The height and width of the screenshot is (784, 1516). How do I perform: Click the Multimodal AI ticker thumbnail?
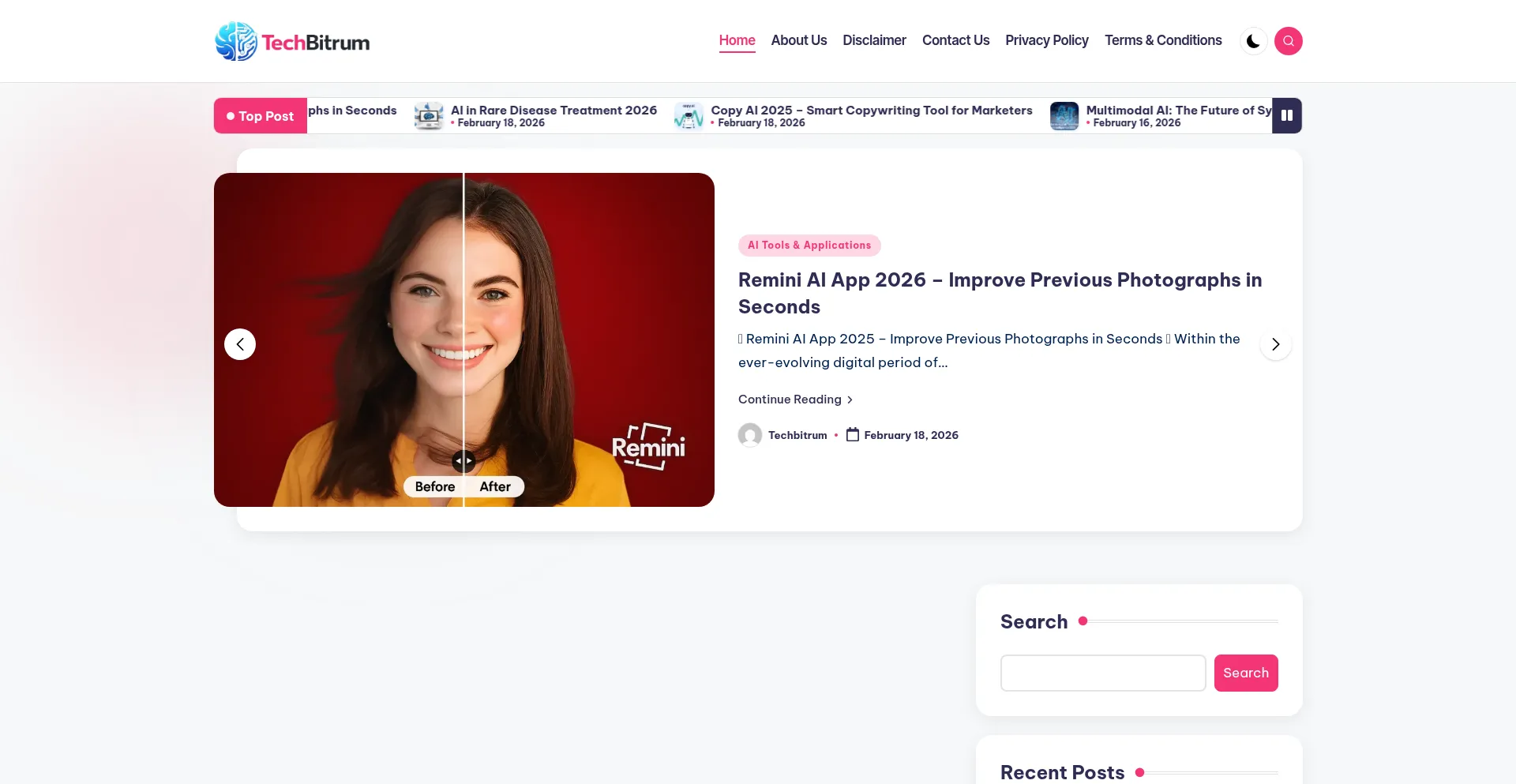1064,116
